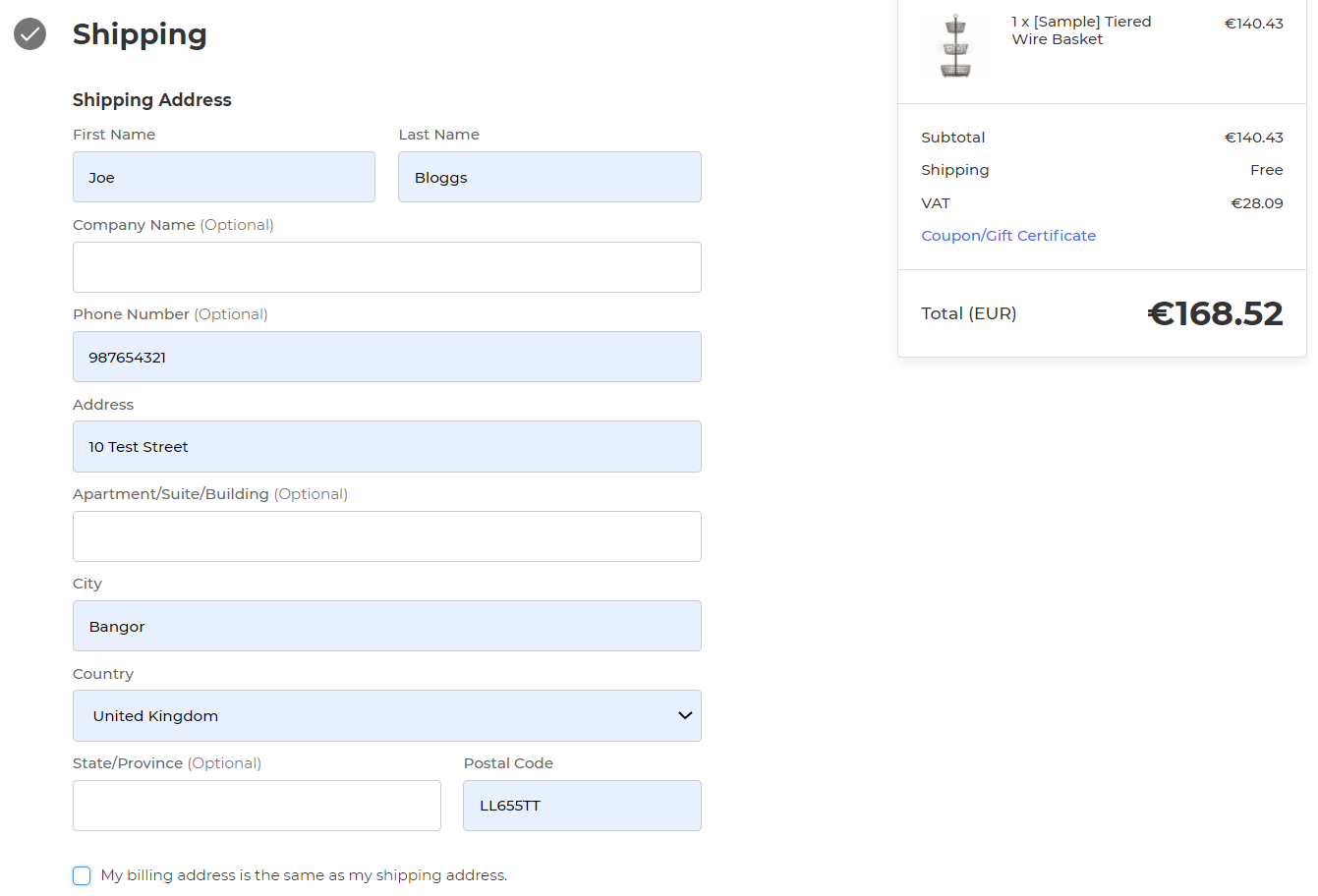Click the Shipping step checkmark icon

(30, 33)
